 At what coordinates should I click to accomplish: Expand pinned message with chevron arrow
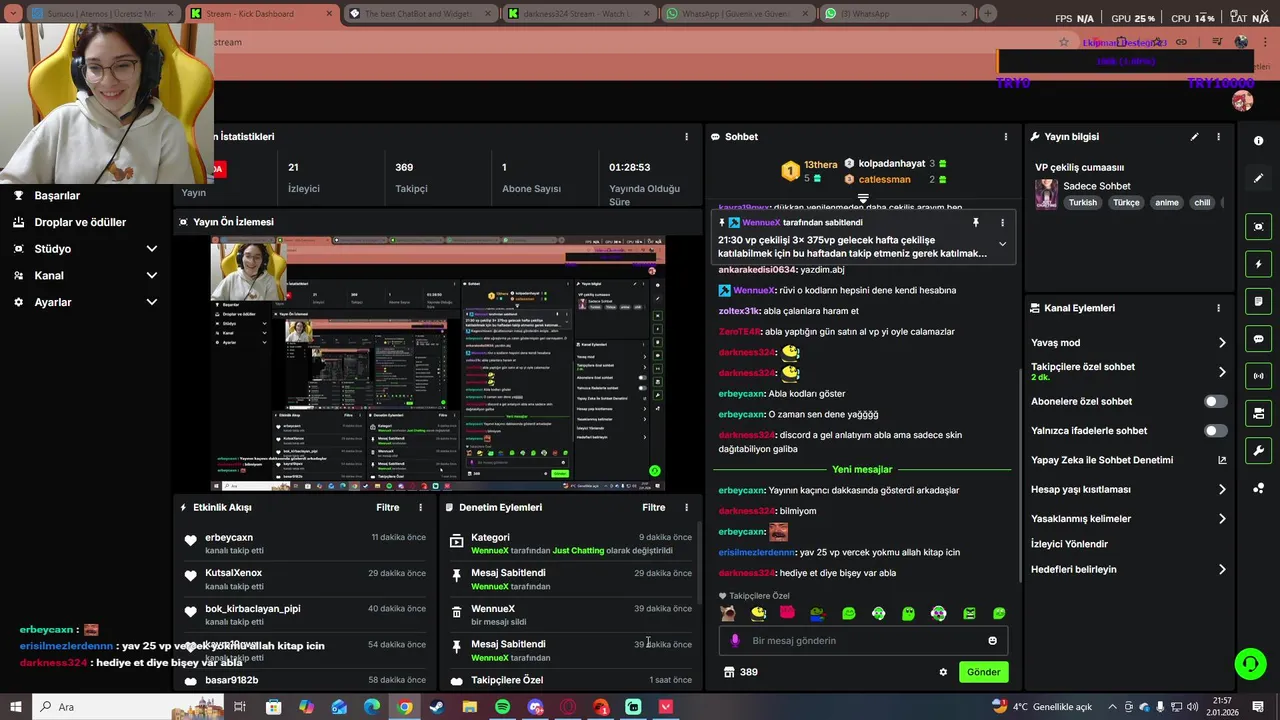pyautogui.click(x=1002, y=244)
